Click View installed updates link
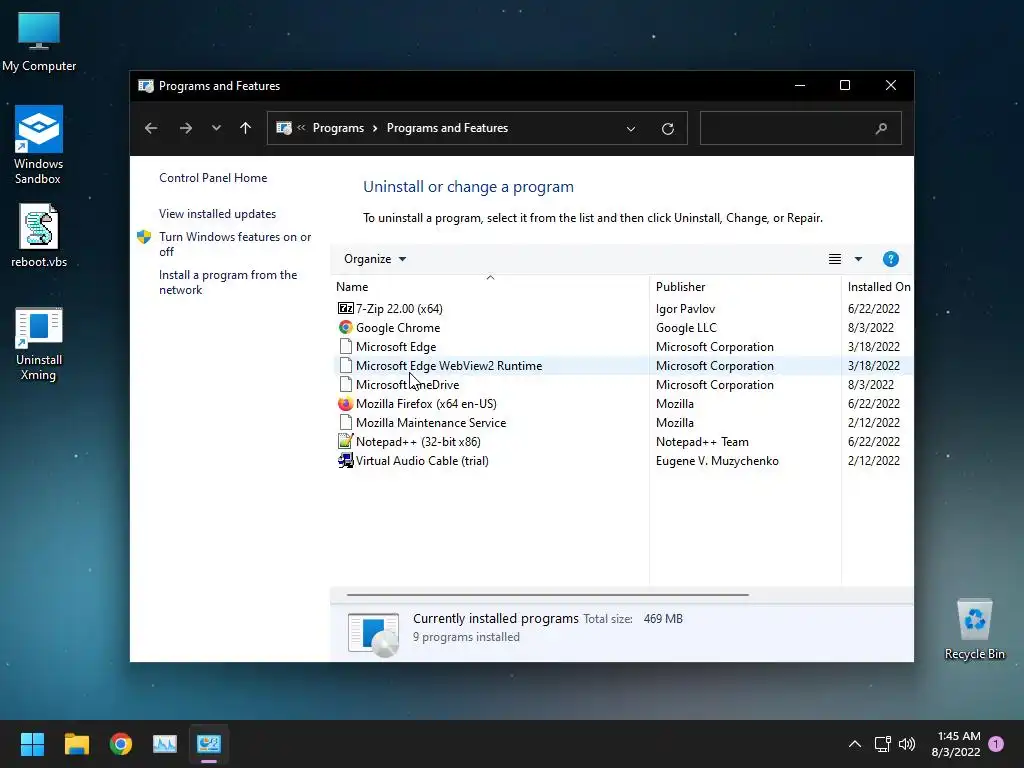The image size is (1024, 768). 217,214
